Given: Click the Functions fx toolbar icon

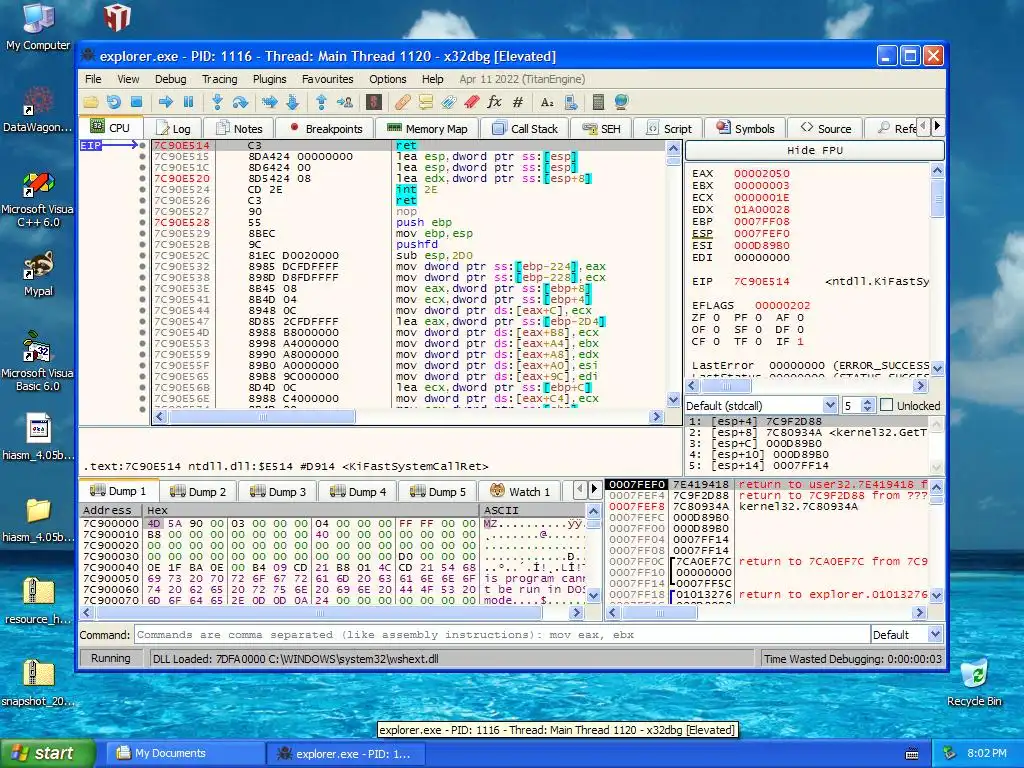Looking at the screenshot, I should point(494,102).
